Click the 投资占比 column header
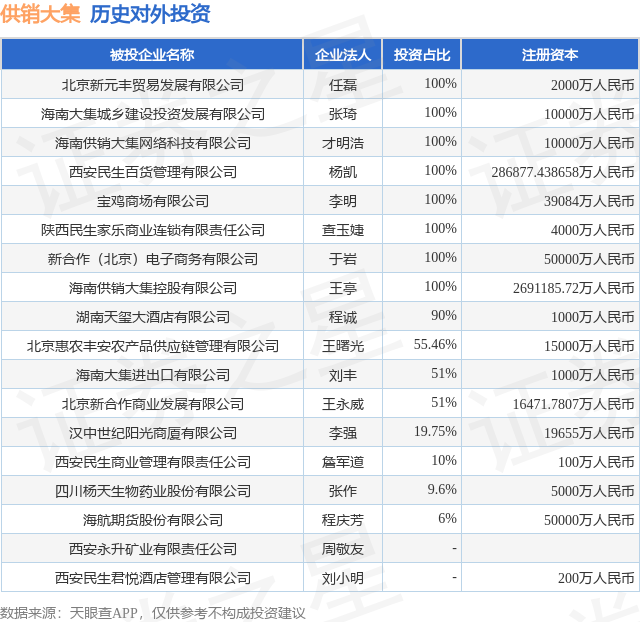 422,55
